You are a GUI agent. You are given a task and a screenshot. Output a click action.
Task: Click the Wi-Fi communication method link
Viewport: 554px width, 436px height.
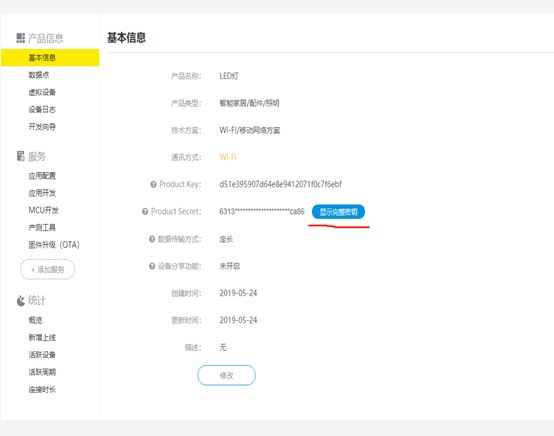click(x=228, y=157)
